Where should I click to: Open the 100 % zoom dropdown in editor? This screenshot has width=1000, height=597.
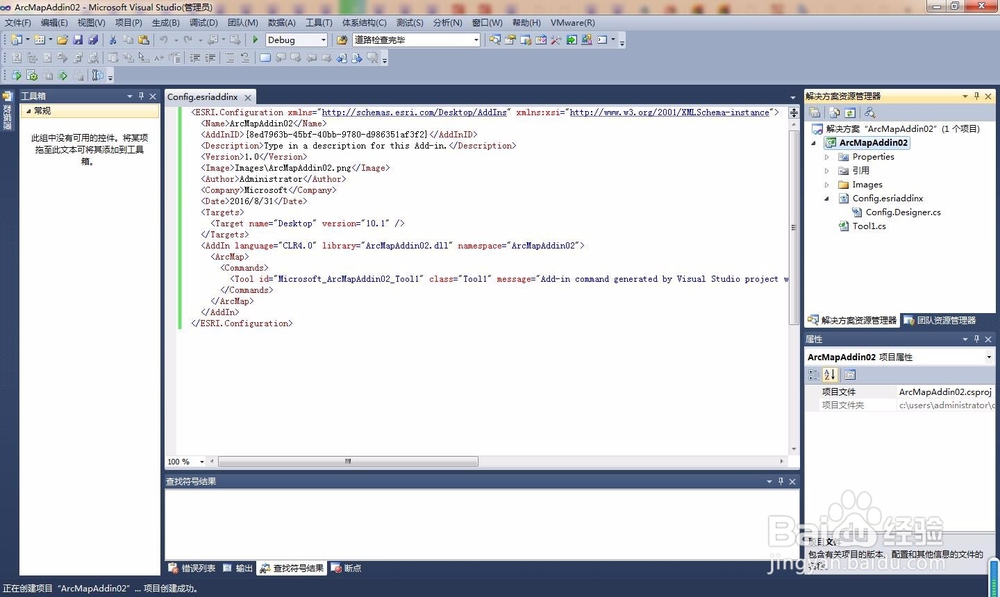click(202, 461)
